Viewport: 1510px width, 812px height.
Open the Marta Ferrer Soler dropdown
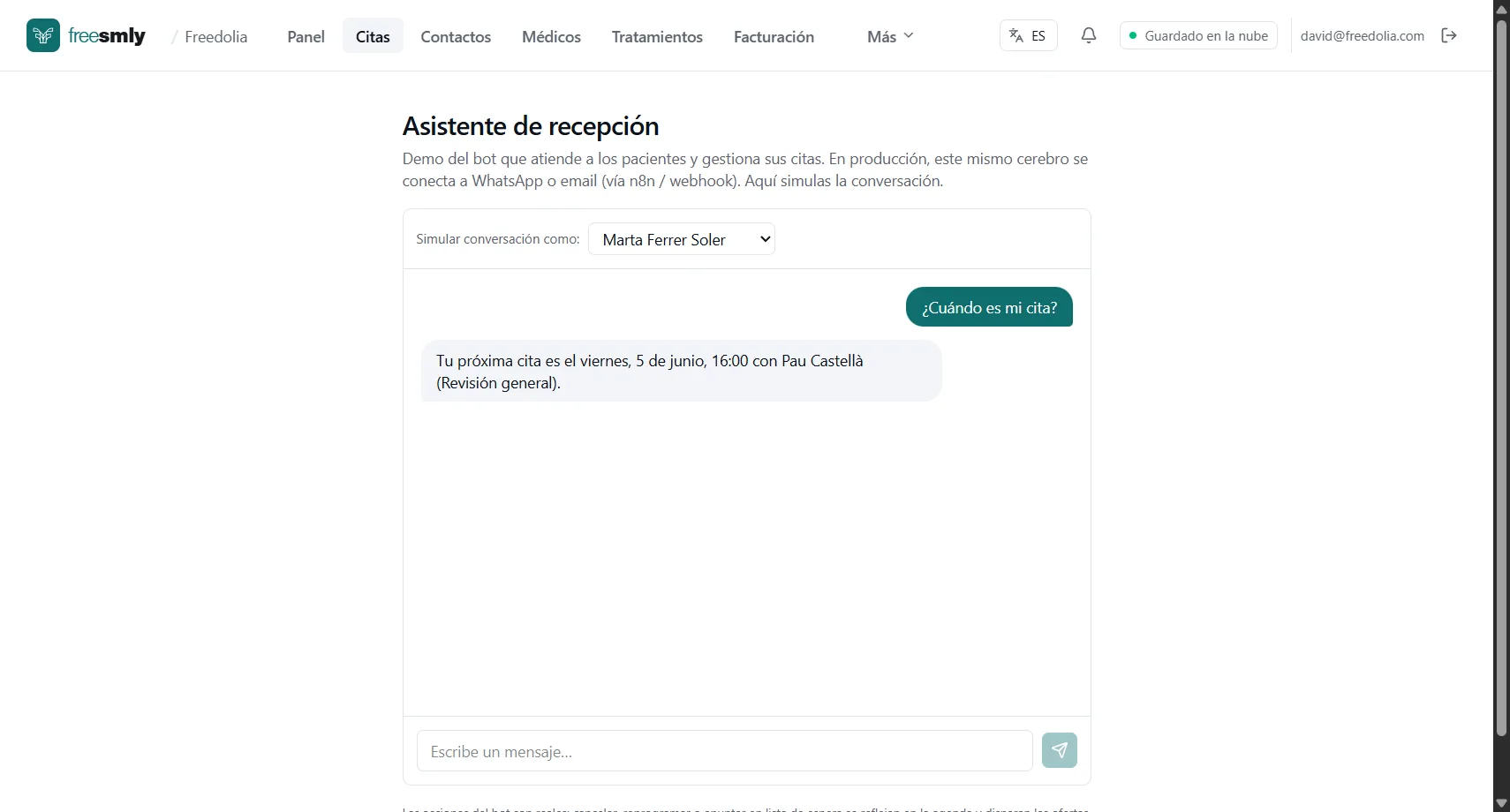point(682,239)
